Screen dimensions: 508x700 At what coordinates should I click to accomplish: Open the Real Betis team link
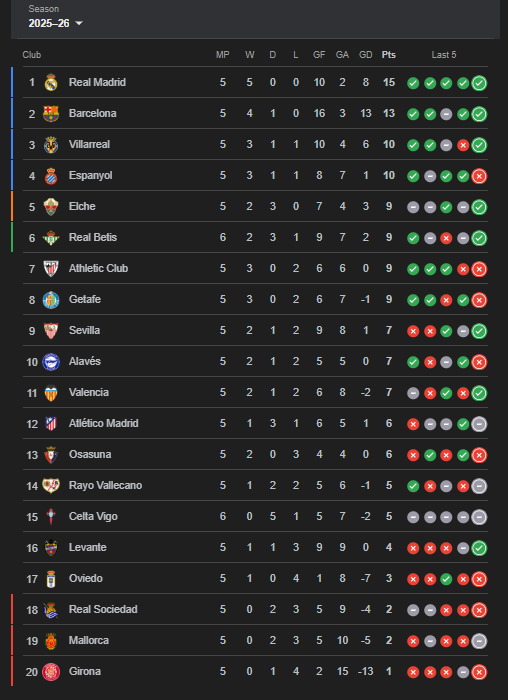pyautogui.click(x=93, y=238)
